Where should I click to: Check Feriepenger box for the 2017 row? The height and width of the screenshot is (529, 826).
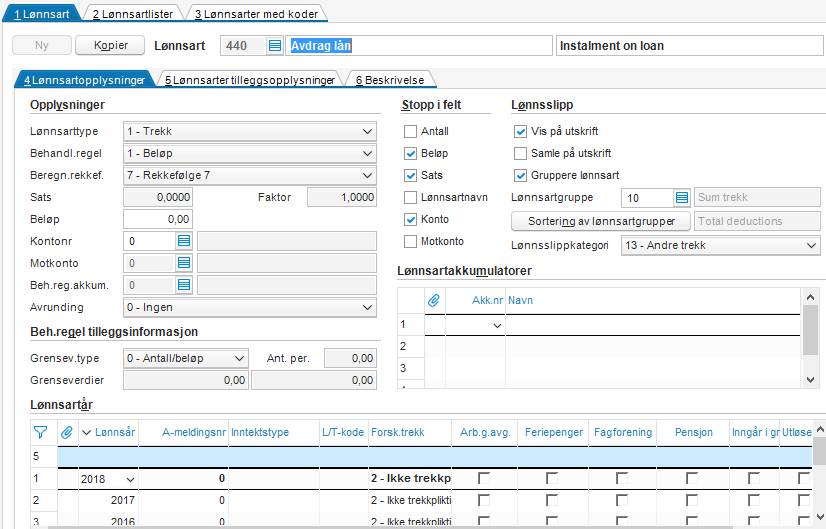click(x=552, y=500)
